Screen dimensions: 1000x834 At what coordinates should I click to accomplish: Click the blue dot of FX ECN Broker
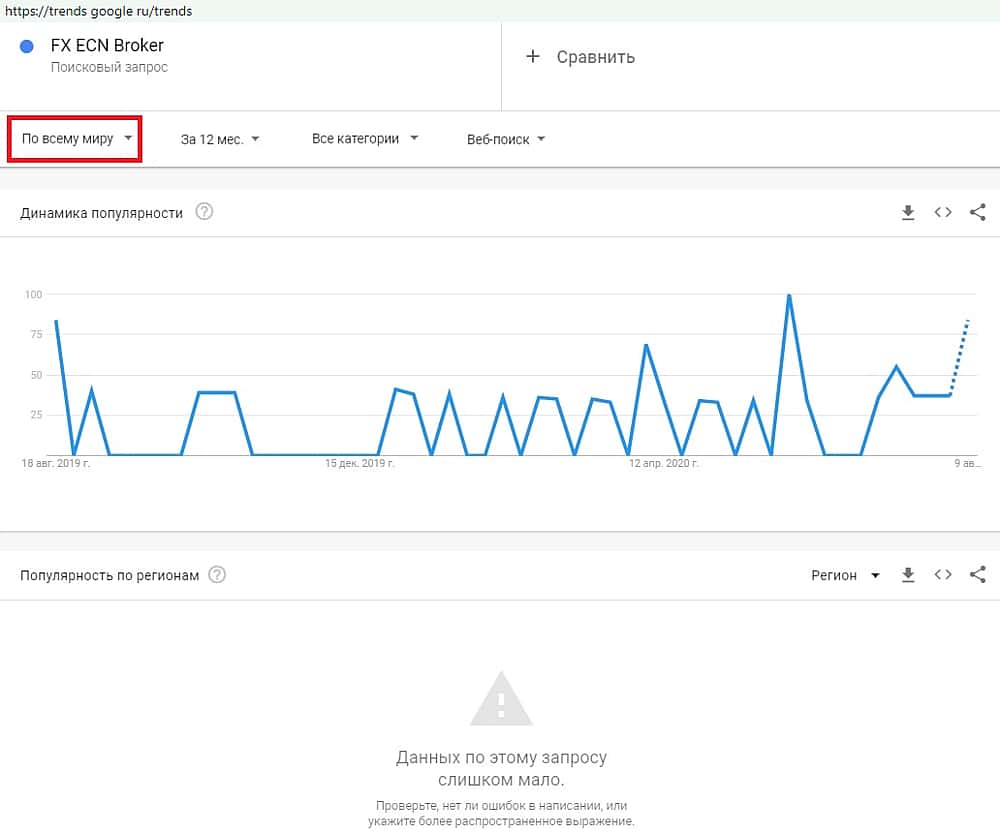(27, 47)
